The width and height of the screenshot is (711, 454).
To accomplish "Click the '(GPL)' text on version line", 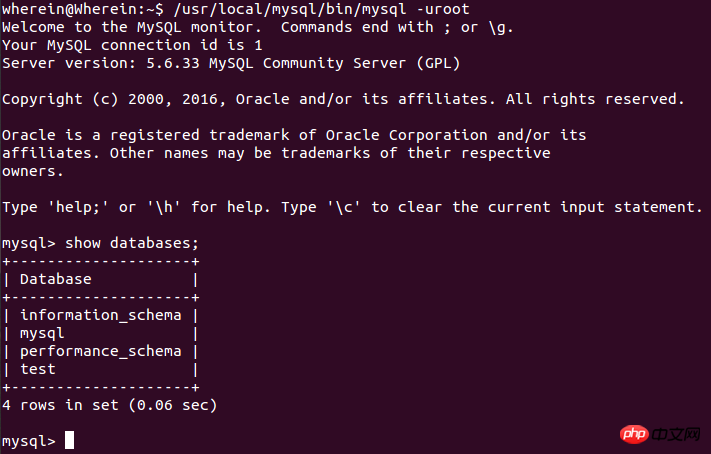I will [x=438, y=63].
